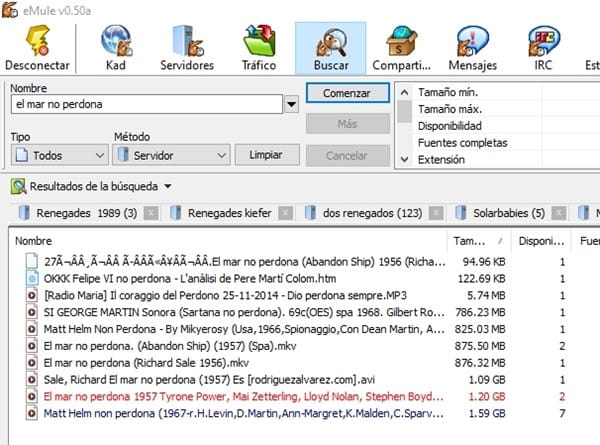Select the Buscar search toolbar icon
Image resolution: width=600 pixels, height=445 pixels.
[331, 48]
